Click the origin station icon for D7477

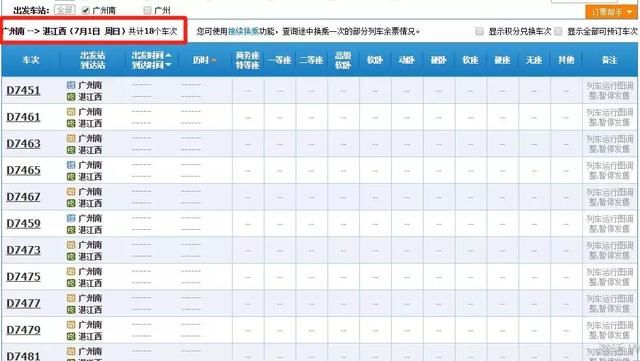(71, 298)
